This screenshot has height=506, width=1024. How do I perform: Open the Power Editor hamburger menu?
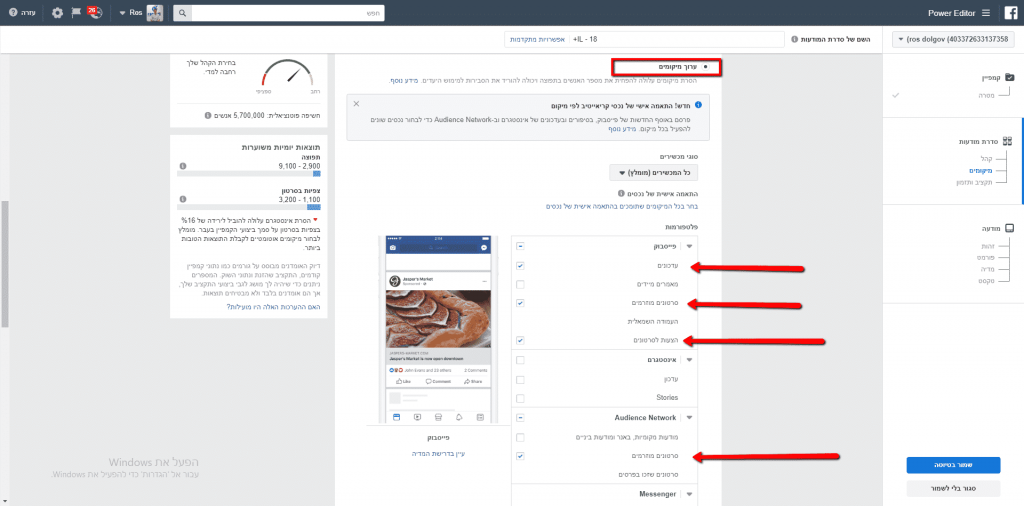tap(986, 13)
